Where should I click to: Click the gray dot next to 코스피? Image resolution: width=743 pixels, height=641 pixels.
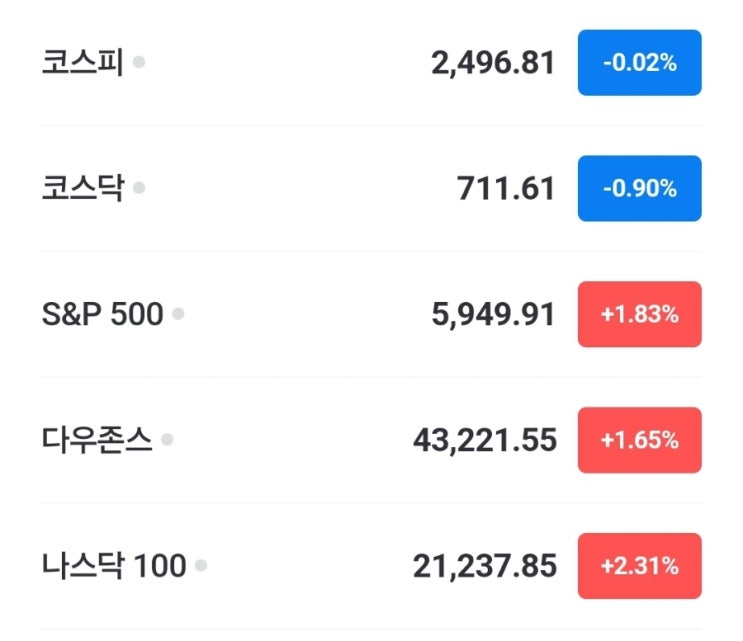pyautogui.click(x=139, y=62)
